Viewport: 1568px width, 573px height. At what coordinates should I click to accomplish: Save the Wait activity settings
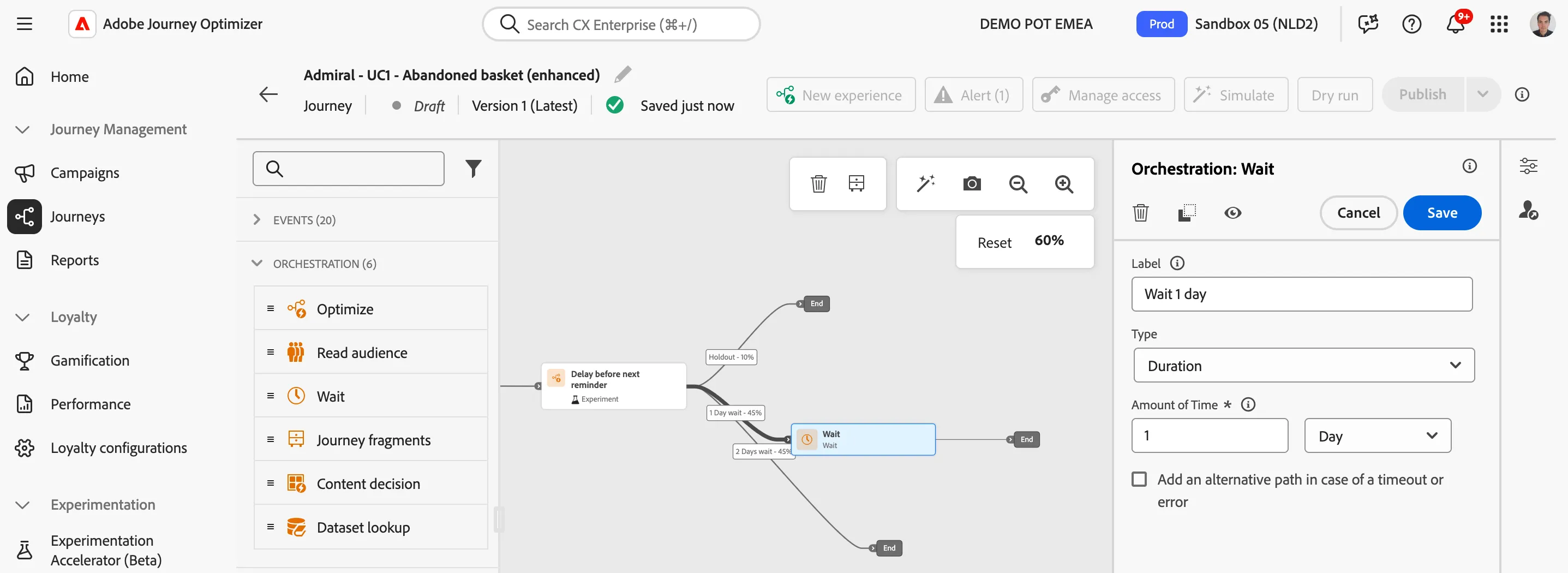pyautogui.click(x=1442, y=212)
